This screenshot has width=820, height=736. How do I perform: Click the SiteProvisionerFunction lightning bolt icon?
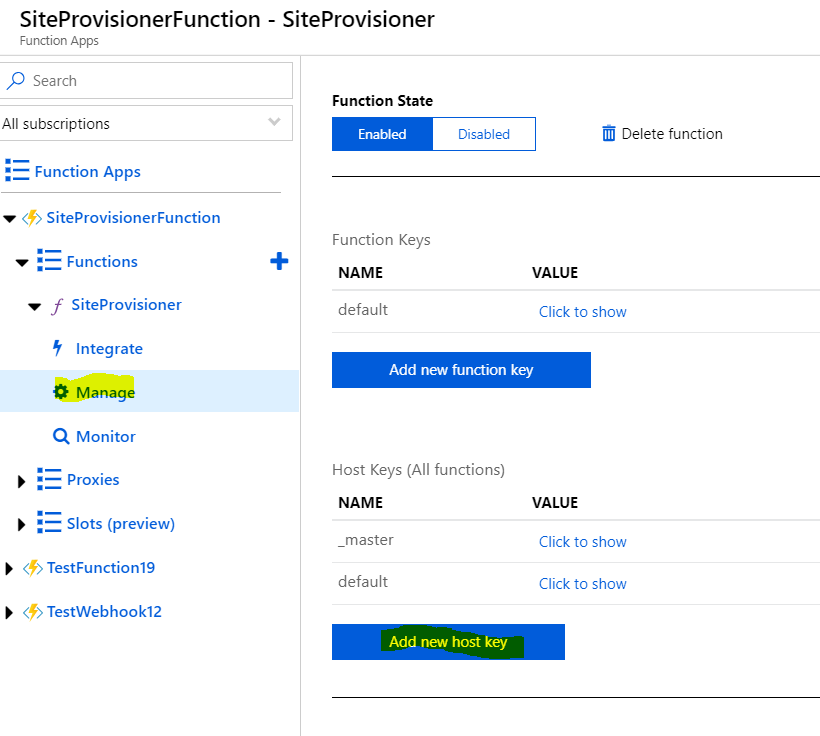click(32, 218)
